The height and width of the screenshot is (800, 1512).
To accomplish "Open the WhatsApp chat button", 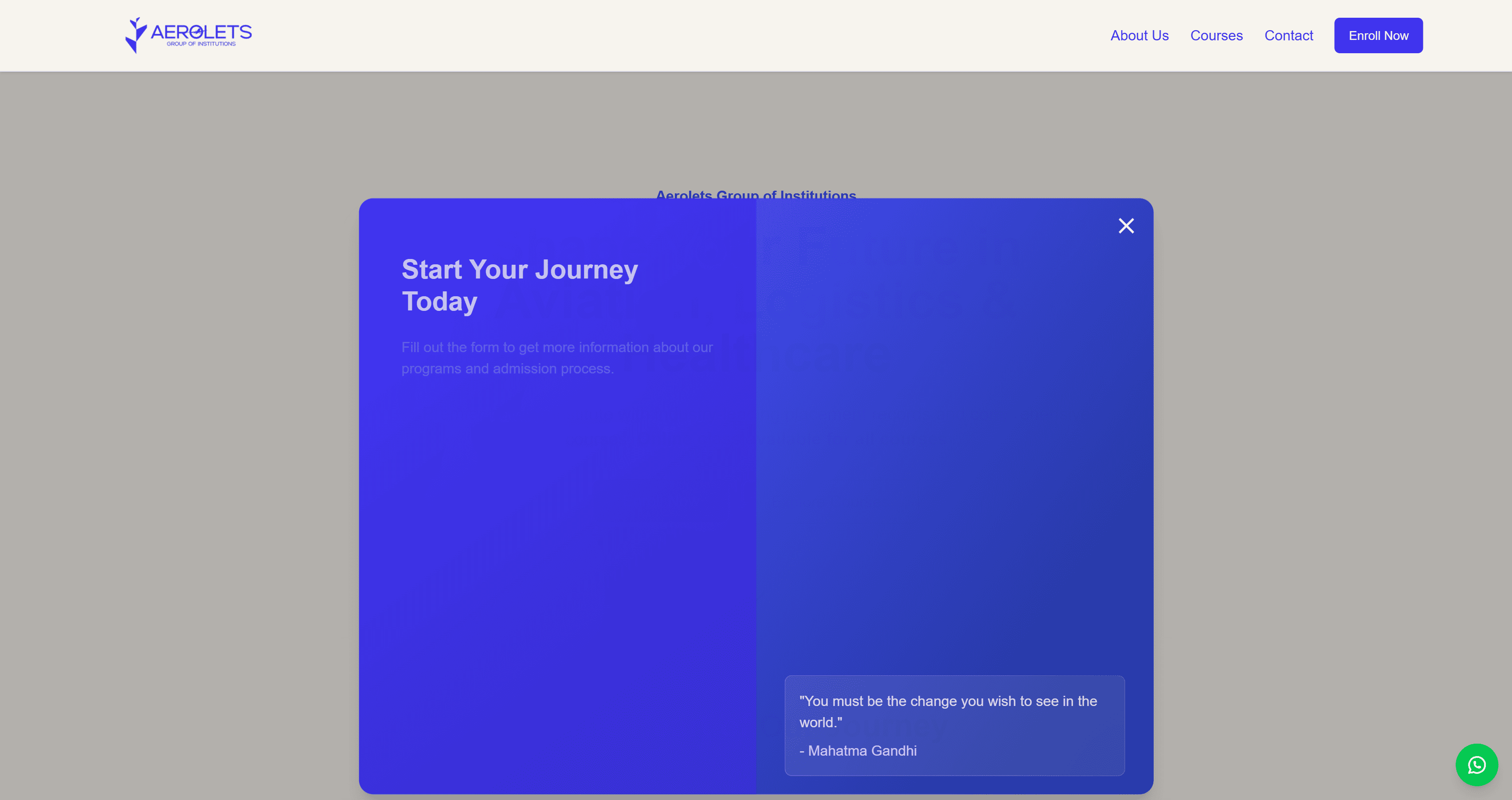I will coord(1476,765).
